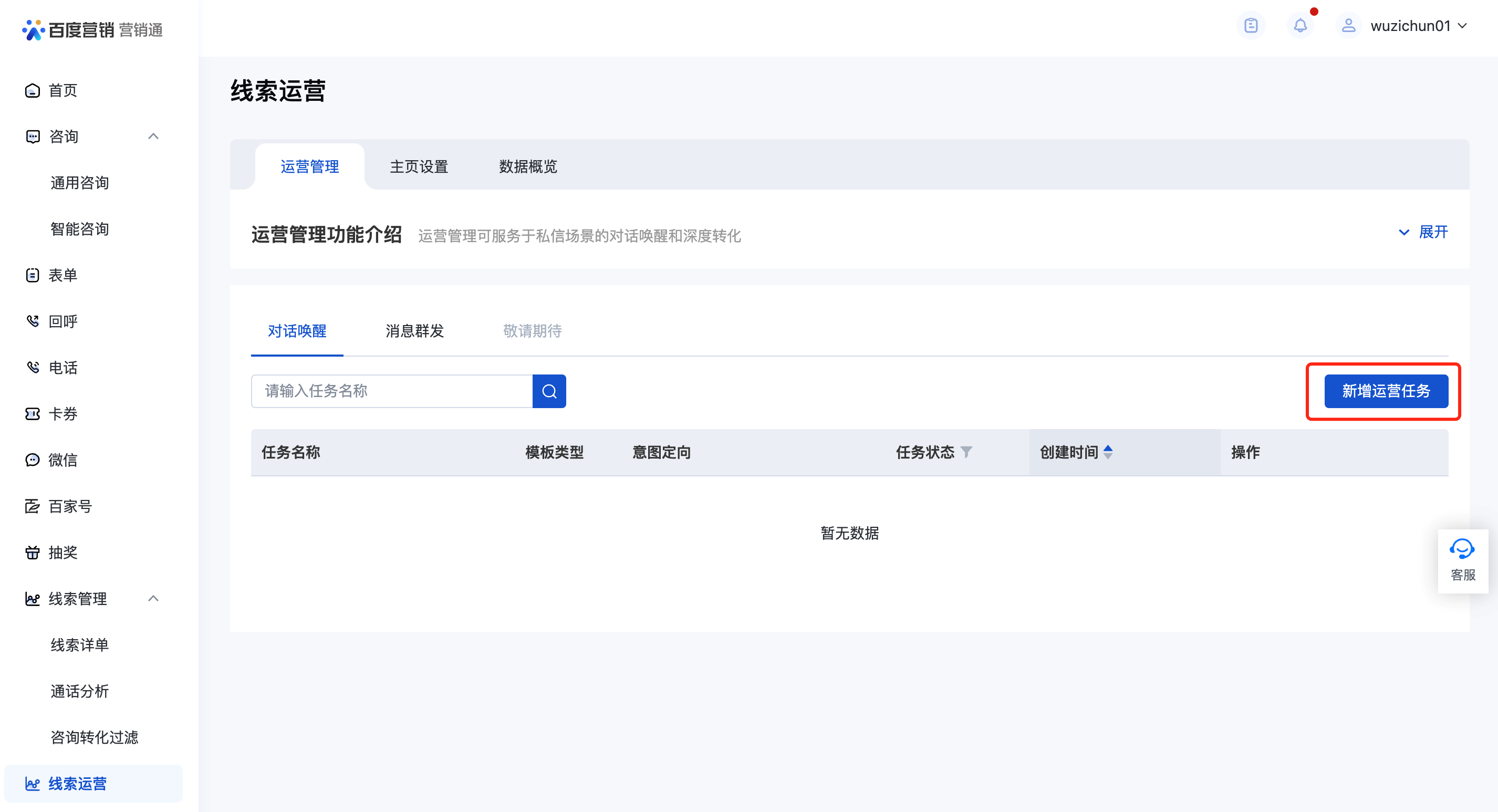Click the search magnifier button

[549, 391]
